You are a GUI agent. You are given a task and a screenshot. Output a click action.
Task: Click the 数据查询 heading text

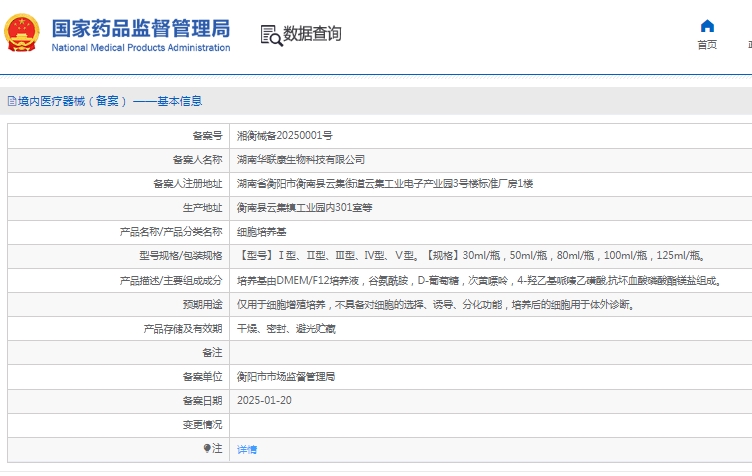point(312,34)
